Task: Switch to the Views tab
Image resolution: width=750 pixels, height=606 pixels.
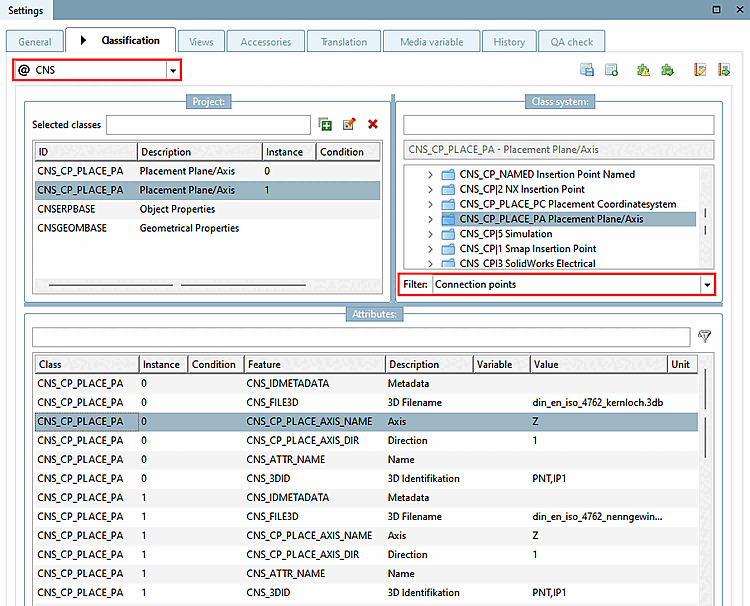Action: (201, 42)
